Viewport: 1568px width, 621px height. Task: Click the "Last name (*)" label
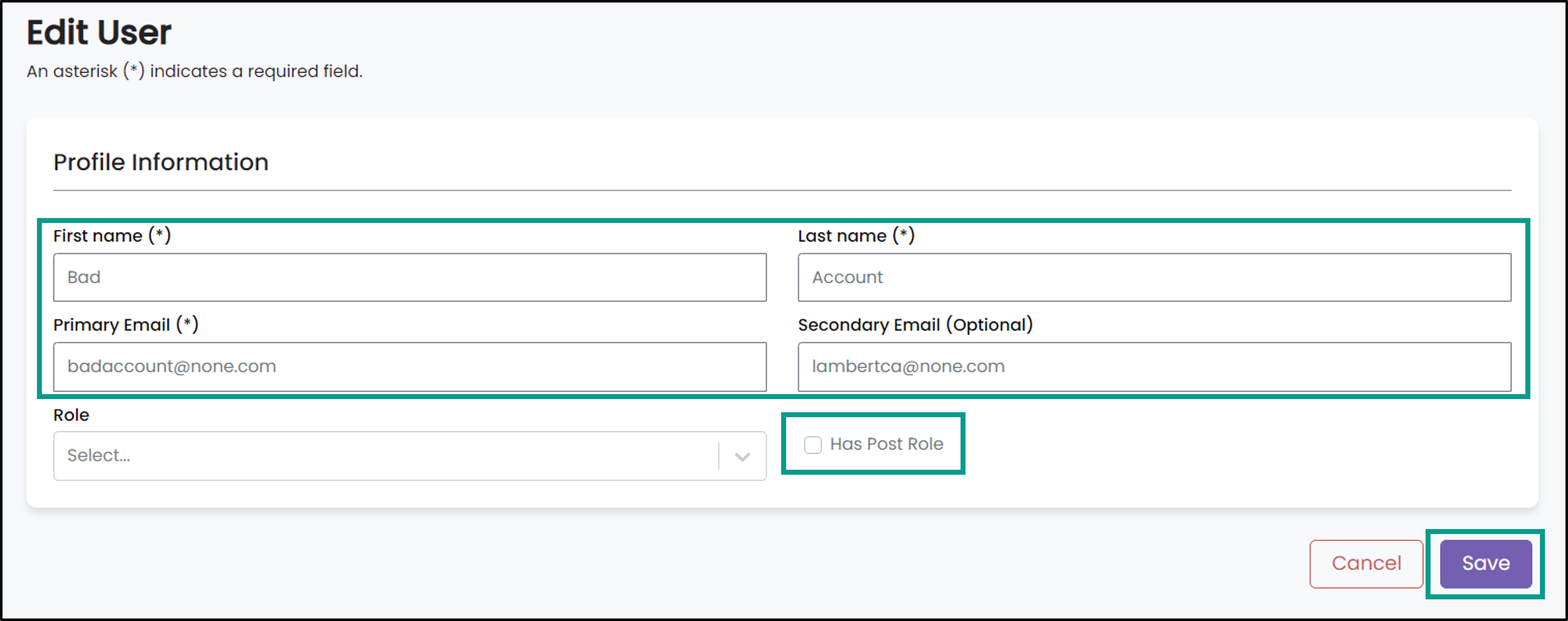click(x=856, y=235)
